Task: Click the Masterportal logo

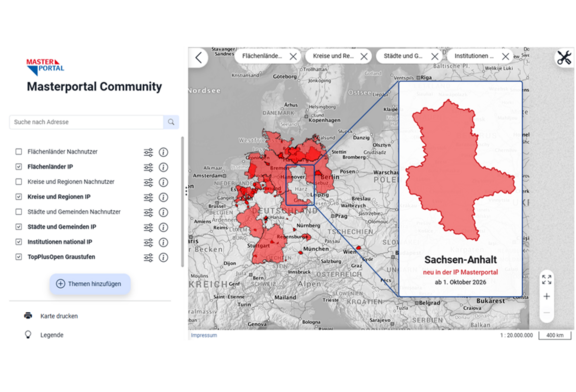Action: coord(45,67)
